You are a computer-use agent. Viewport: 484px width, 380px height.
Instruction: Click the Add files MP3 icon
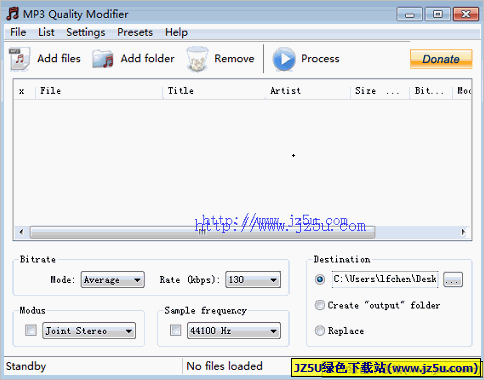coord(19,59)
